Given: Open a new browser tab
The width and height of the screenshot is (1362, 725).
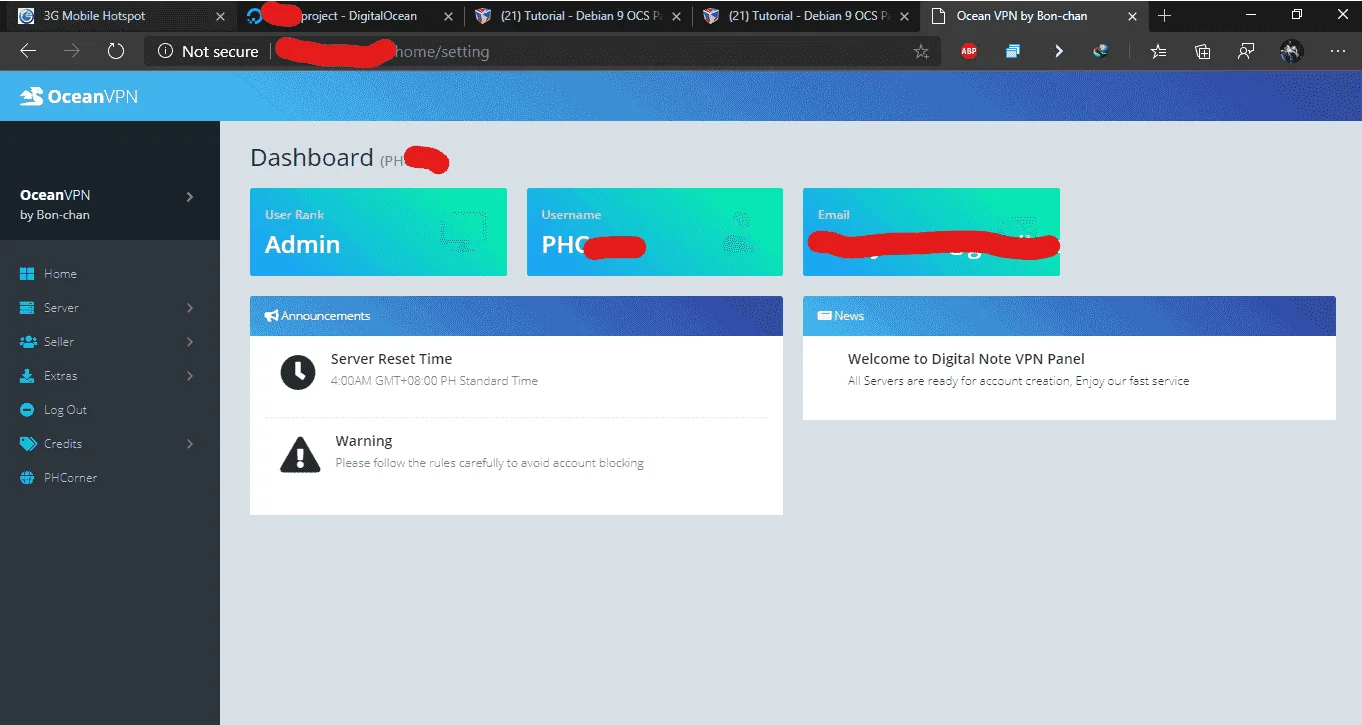Looking at the screenshot, I should 1164,16.
